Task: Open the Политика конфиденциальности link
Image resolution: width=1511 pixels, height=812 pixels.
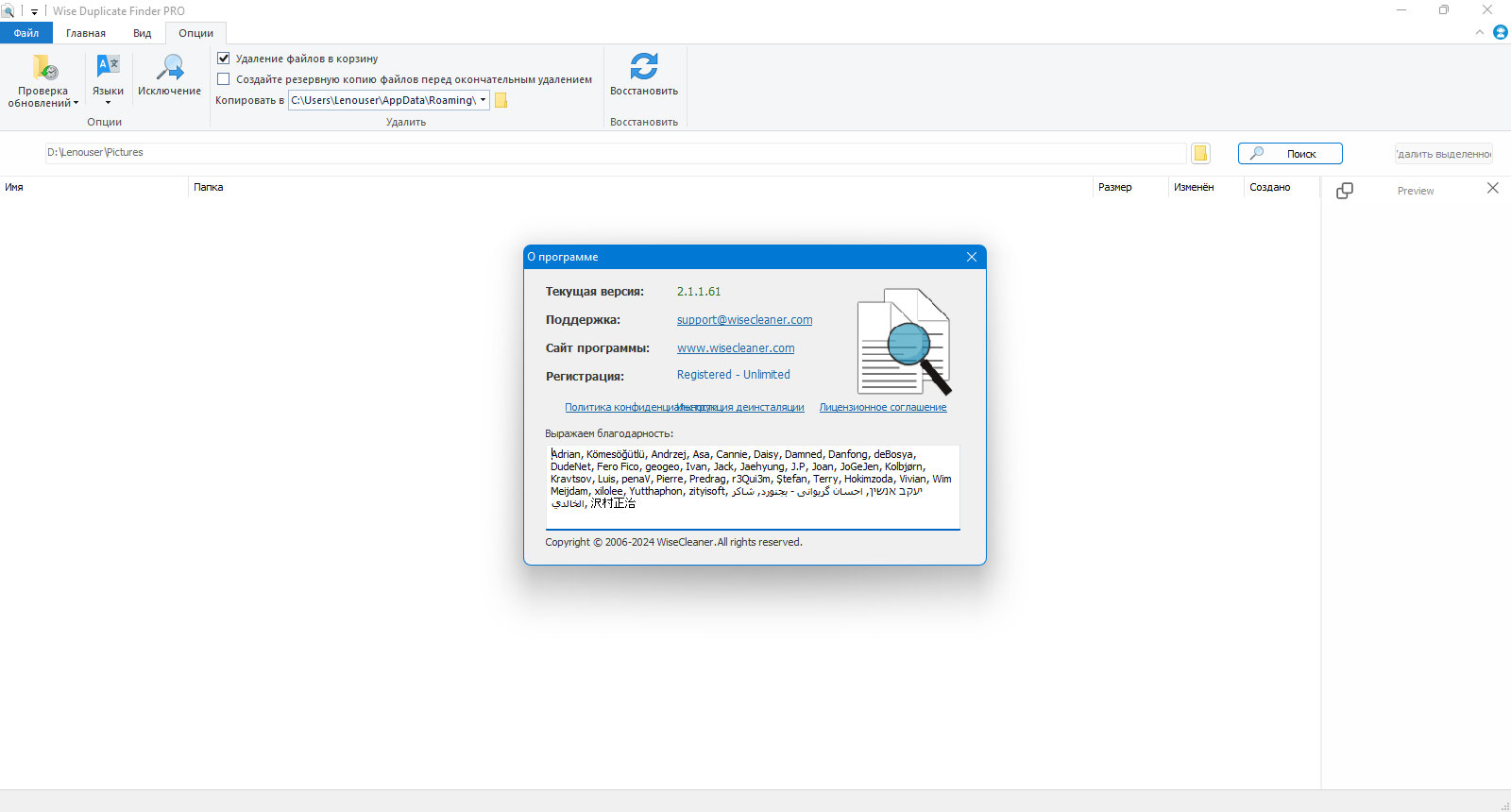Action: [620, 408]
